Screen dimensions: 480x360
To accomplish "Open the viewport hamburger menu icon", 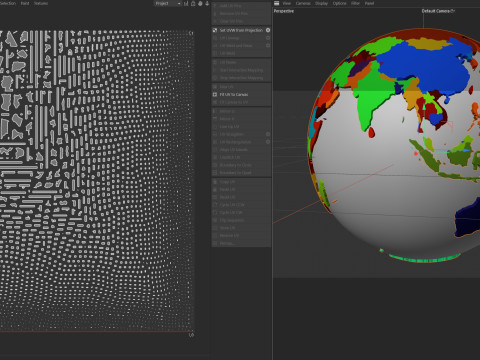I will tap(277, 3).
